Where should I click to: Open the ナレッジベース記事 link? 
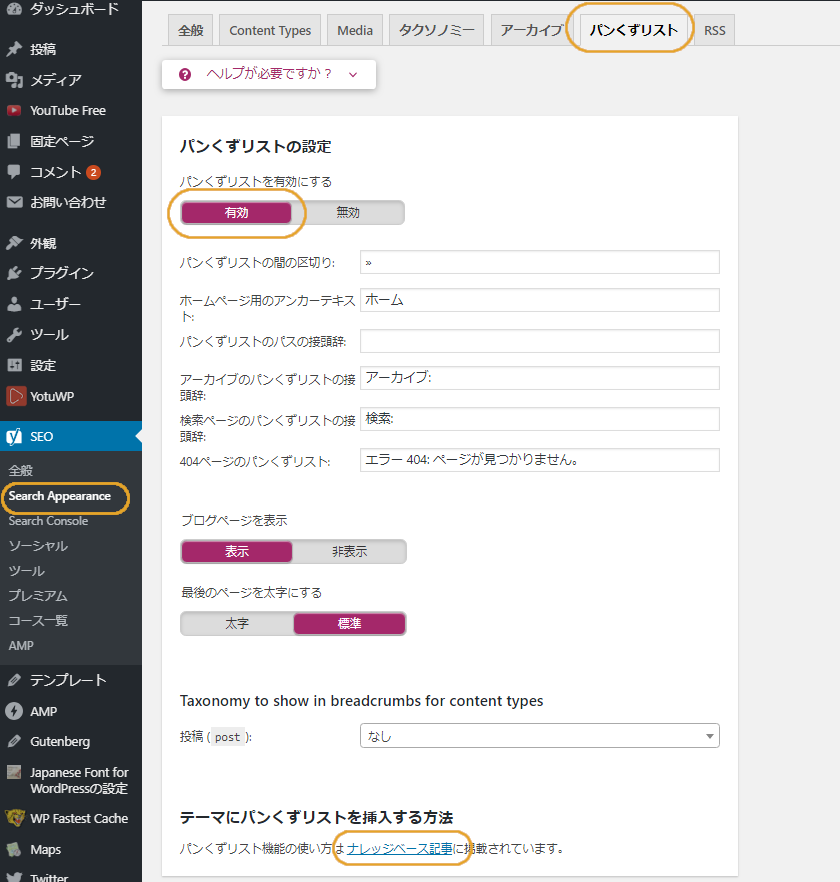click(399, 849)
